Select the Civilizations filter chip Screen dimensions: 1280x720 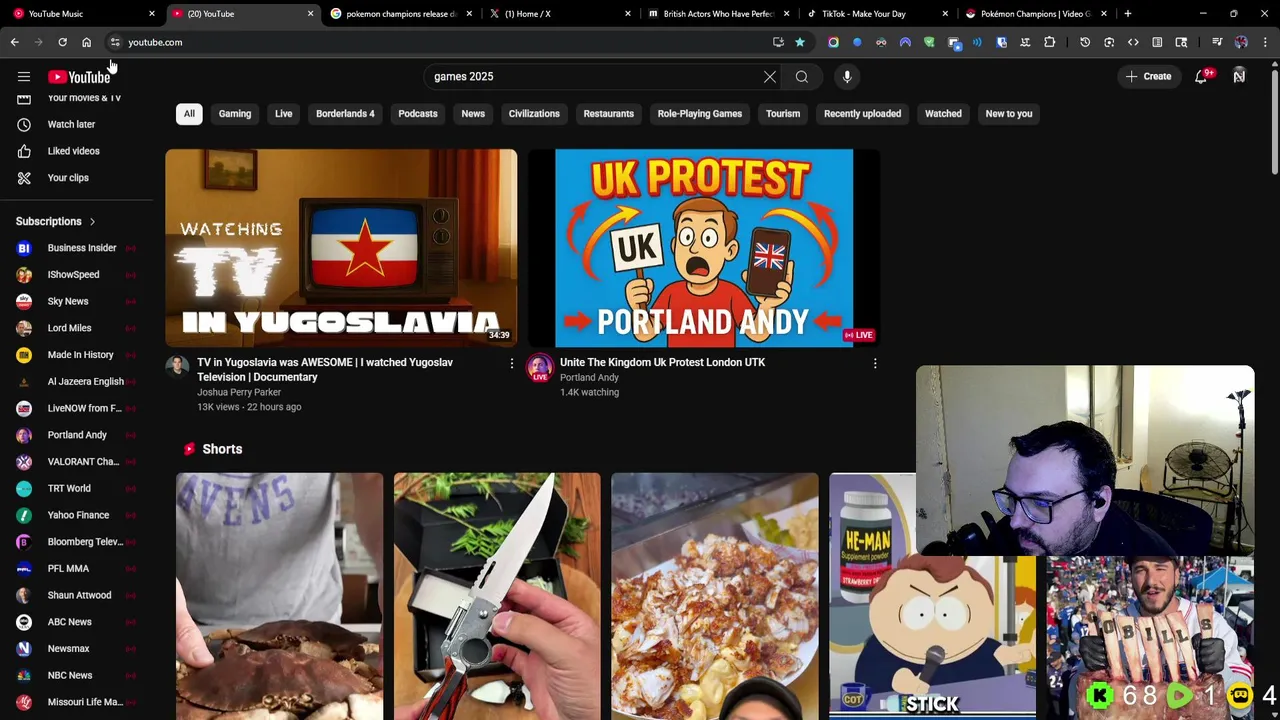534,114
